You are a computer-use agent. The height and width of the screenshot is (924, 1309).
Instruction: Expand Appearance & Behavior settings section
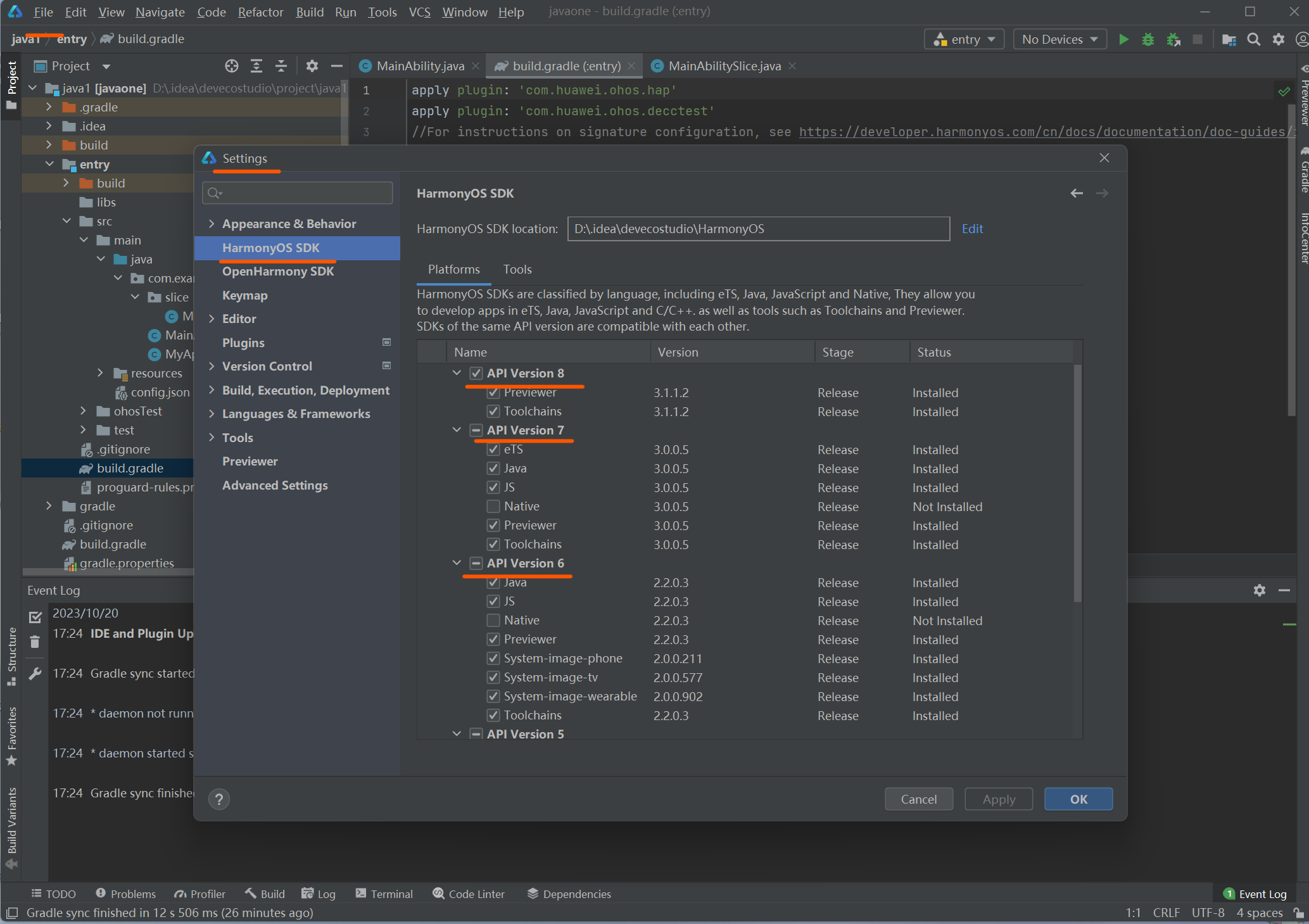click(x=212, y=224)
